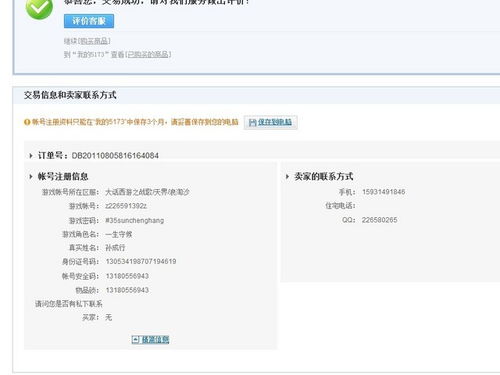500x375 pixels.
Task: Click the 保存到电脑 link
Action: 275,122
